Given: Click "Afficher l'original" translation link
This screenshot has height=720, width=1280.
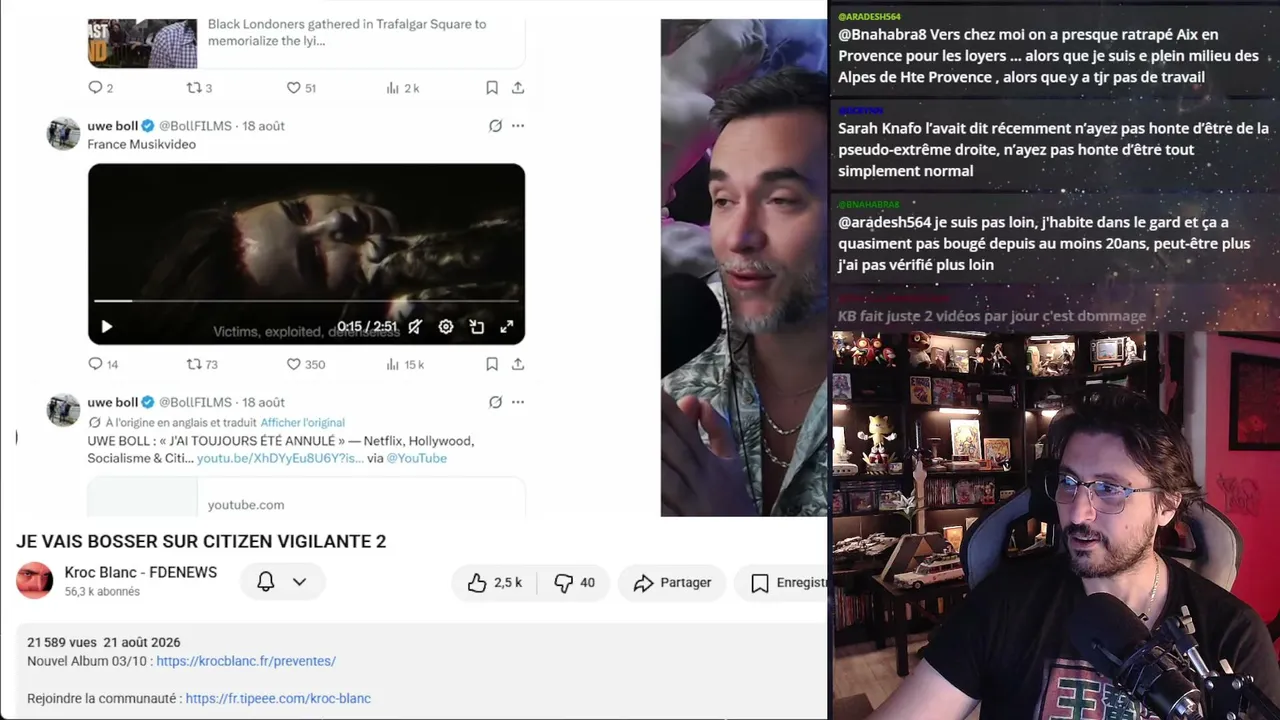Looking at the screenshot, I should pos(303,423).
